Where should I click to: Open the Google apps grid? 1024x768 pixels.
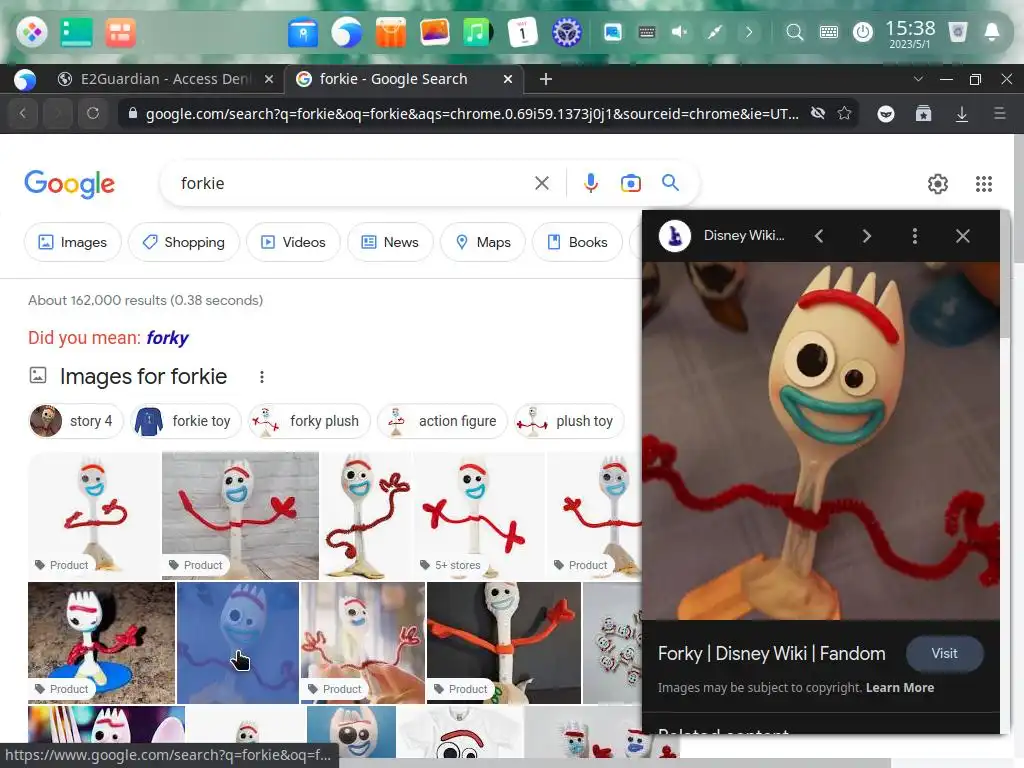coord(984,184)
